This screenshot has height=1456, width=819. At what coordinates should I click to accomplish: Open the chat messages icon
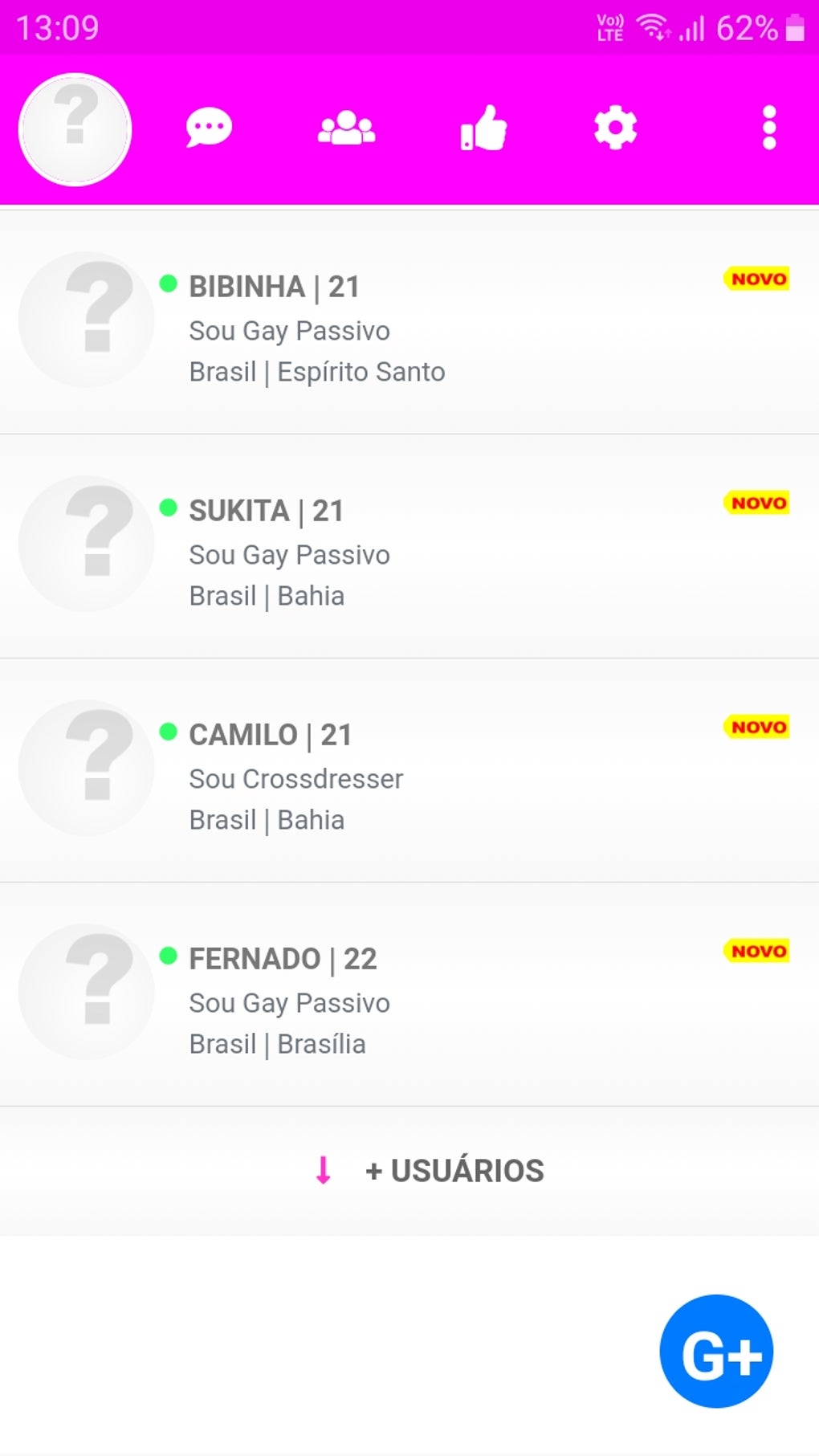[209, 128]
